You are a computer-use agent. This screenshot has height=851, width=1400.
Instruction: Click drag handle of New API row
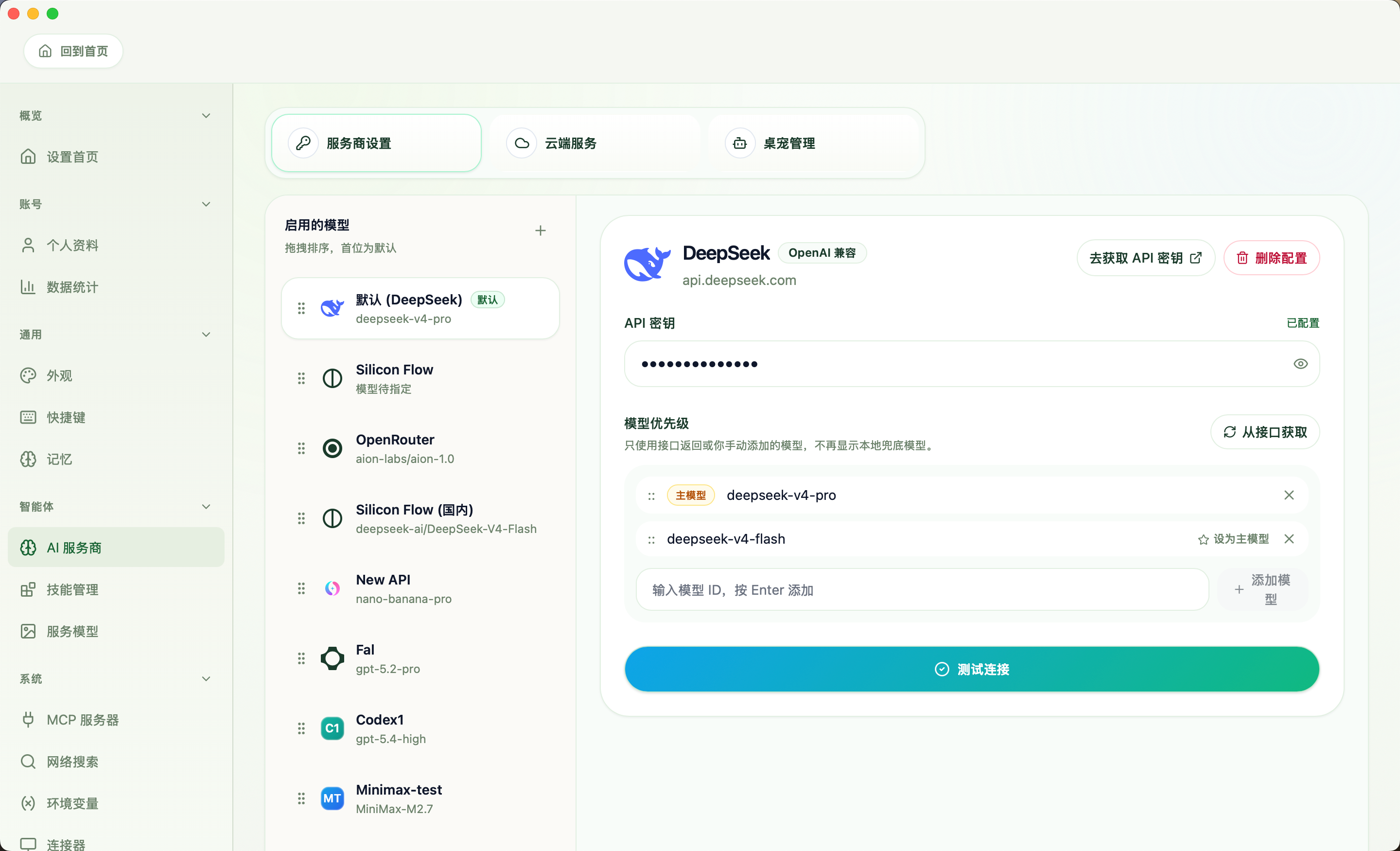(301, 588)
